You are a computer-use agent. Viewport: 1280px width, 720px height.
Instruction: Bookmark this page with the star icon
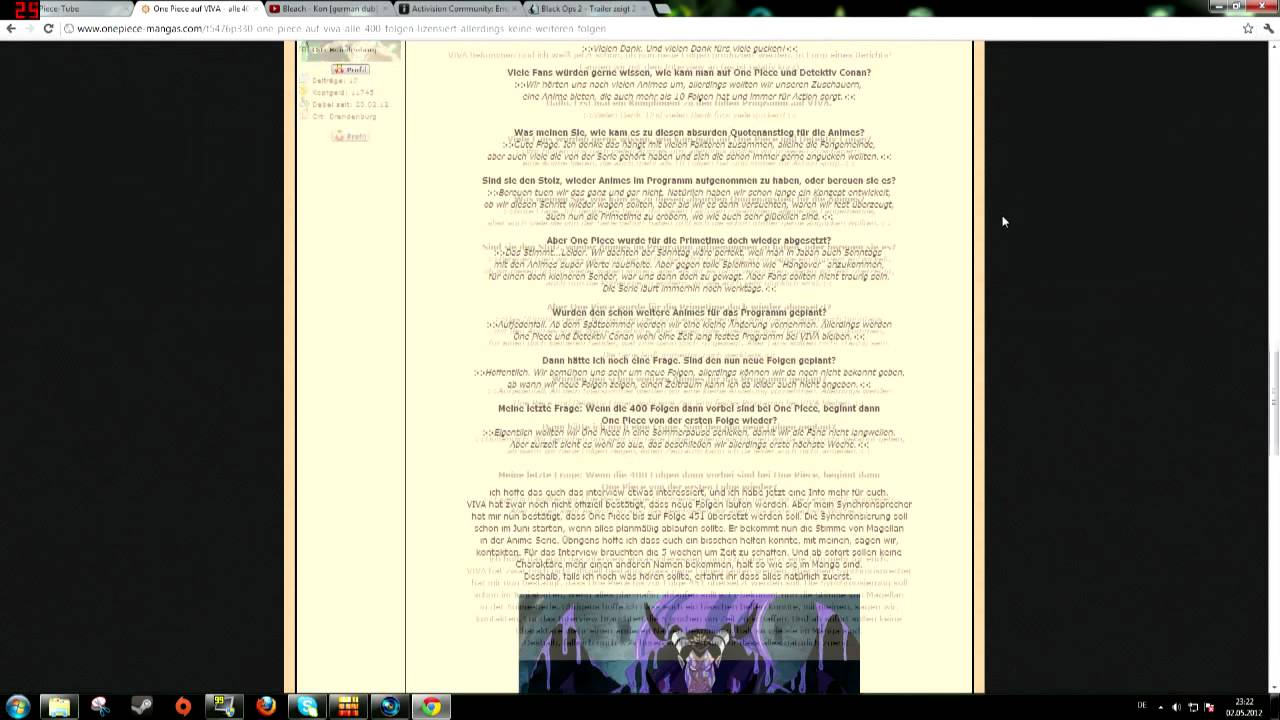click(1248, 28)
